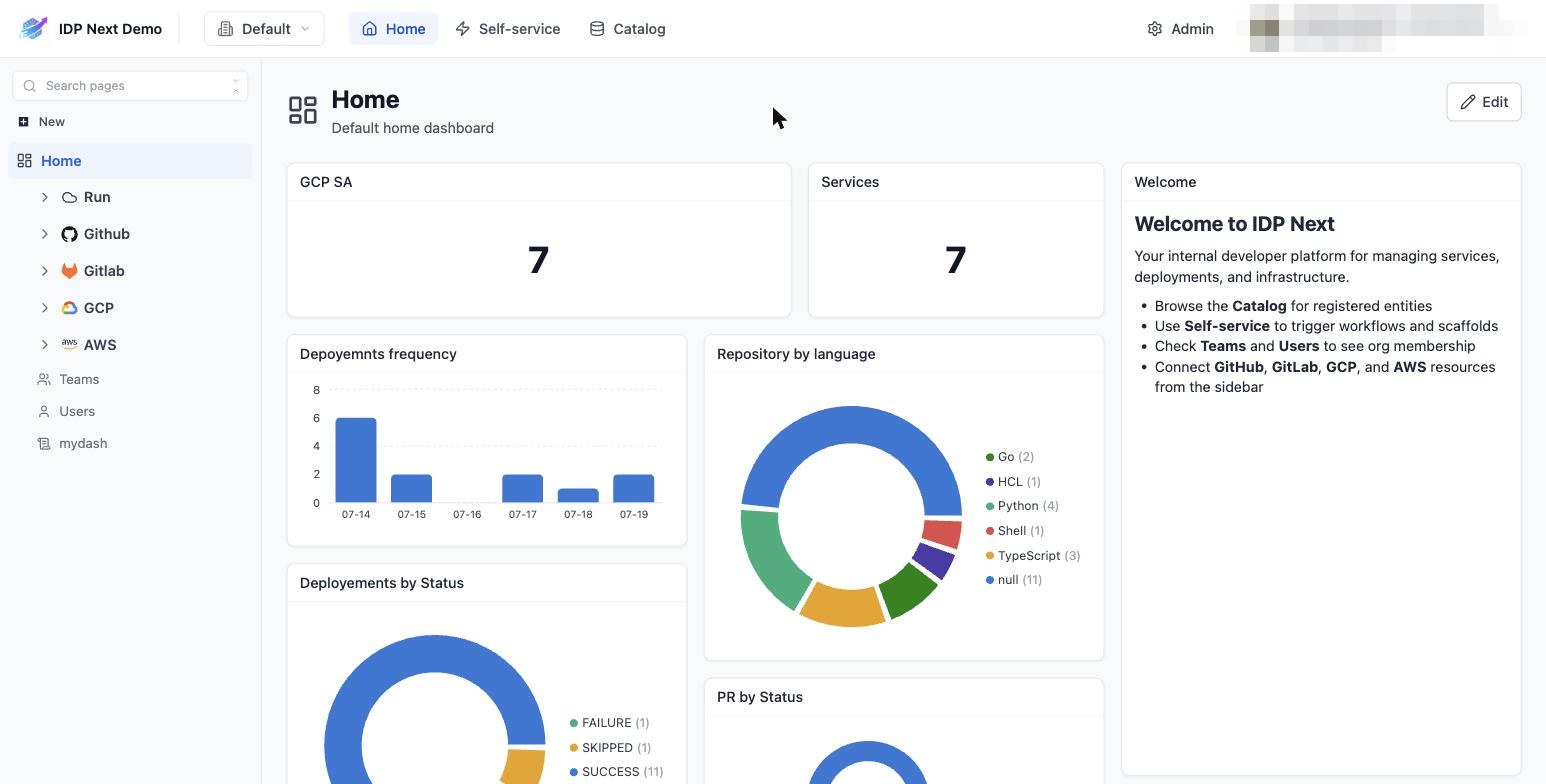1546x784 pixels.
Task: Click the 'SUCCESS (11)' legend entry
Action: pos(617,772)
